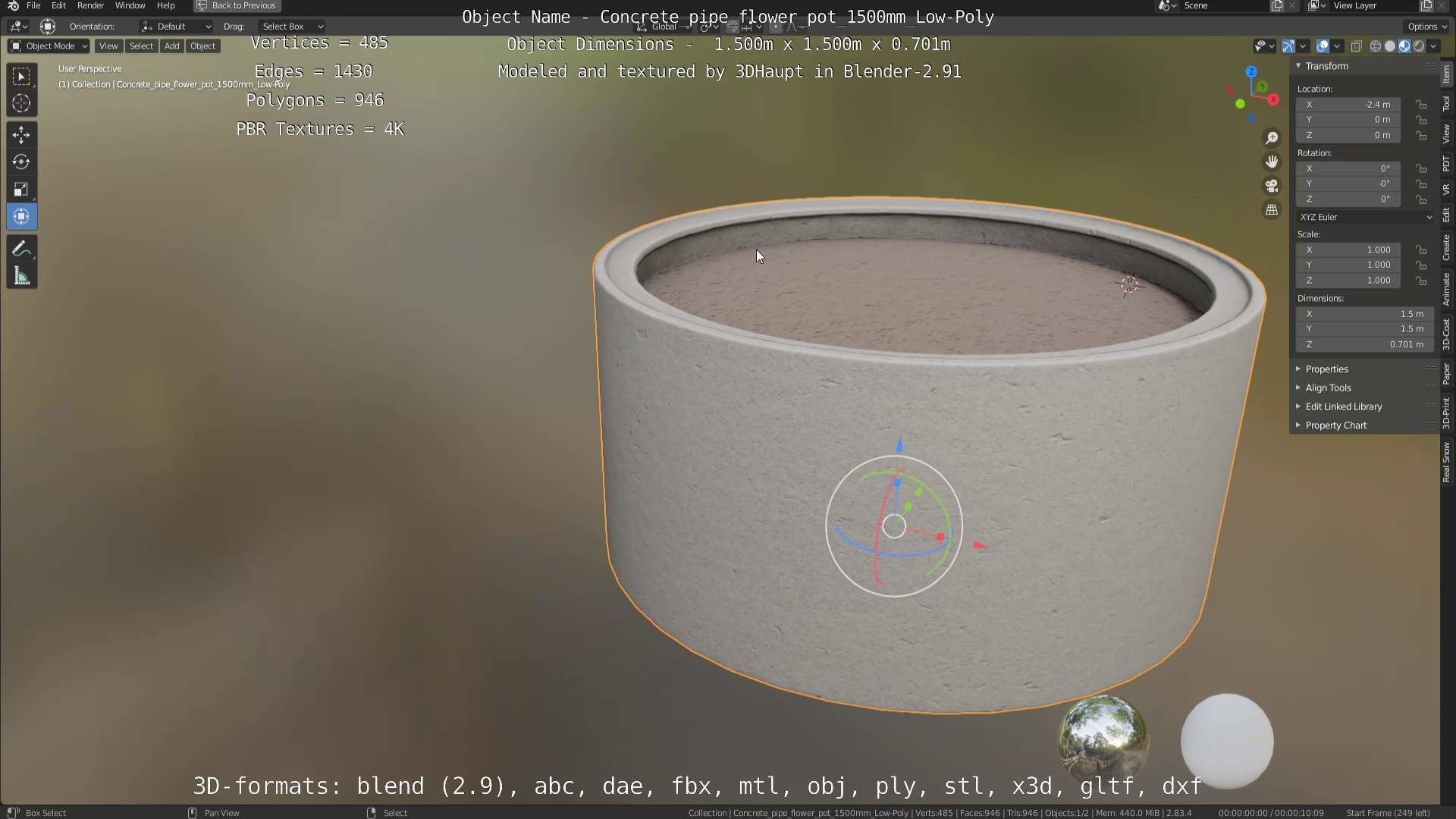
Task: Open the File menu
Action: click(33, 5)
